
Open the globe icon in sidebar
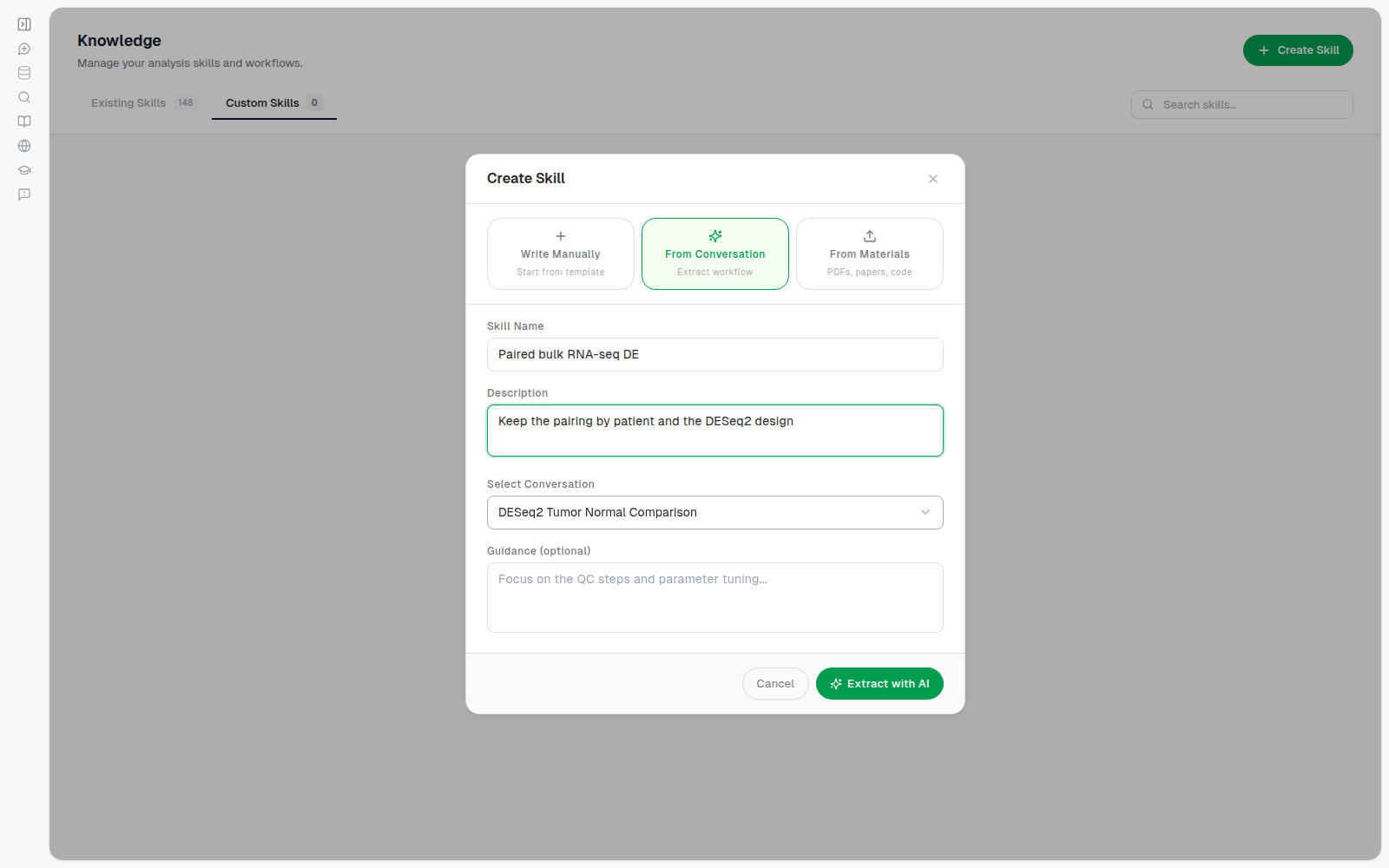24,146
